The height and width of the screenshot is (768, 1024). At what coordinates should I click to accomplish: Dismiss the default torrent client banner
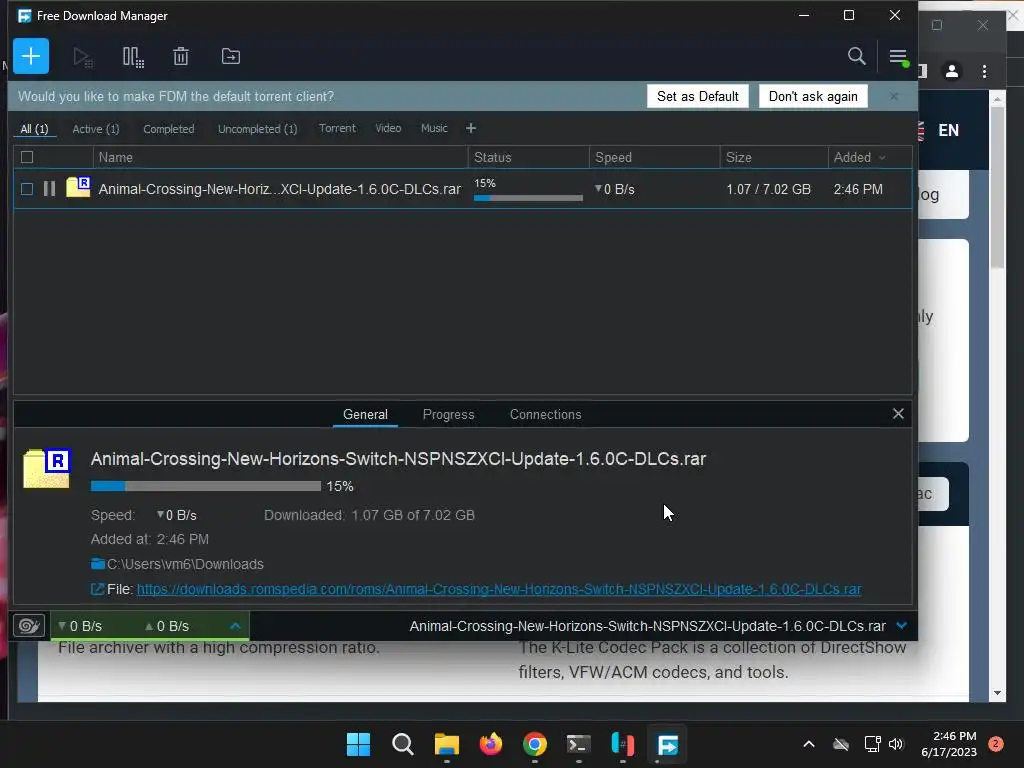tap(894, 96)
